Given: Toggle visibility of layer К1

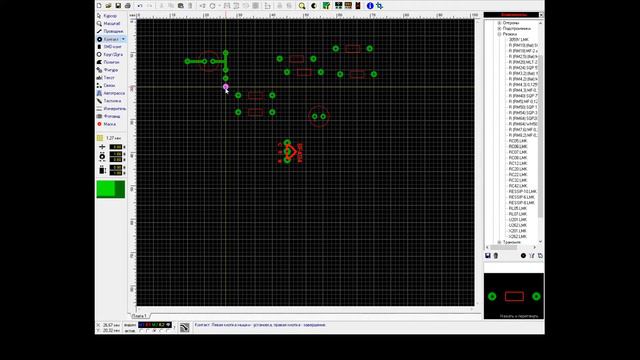Looking at the screenshot, I should point(141,325).
